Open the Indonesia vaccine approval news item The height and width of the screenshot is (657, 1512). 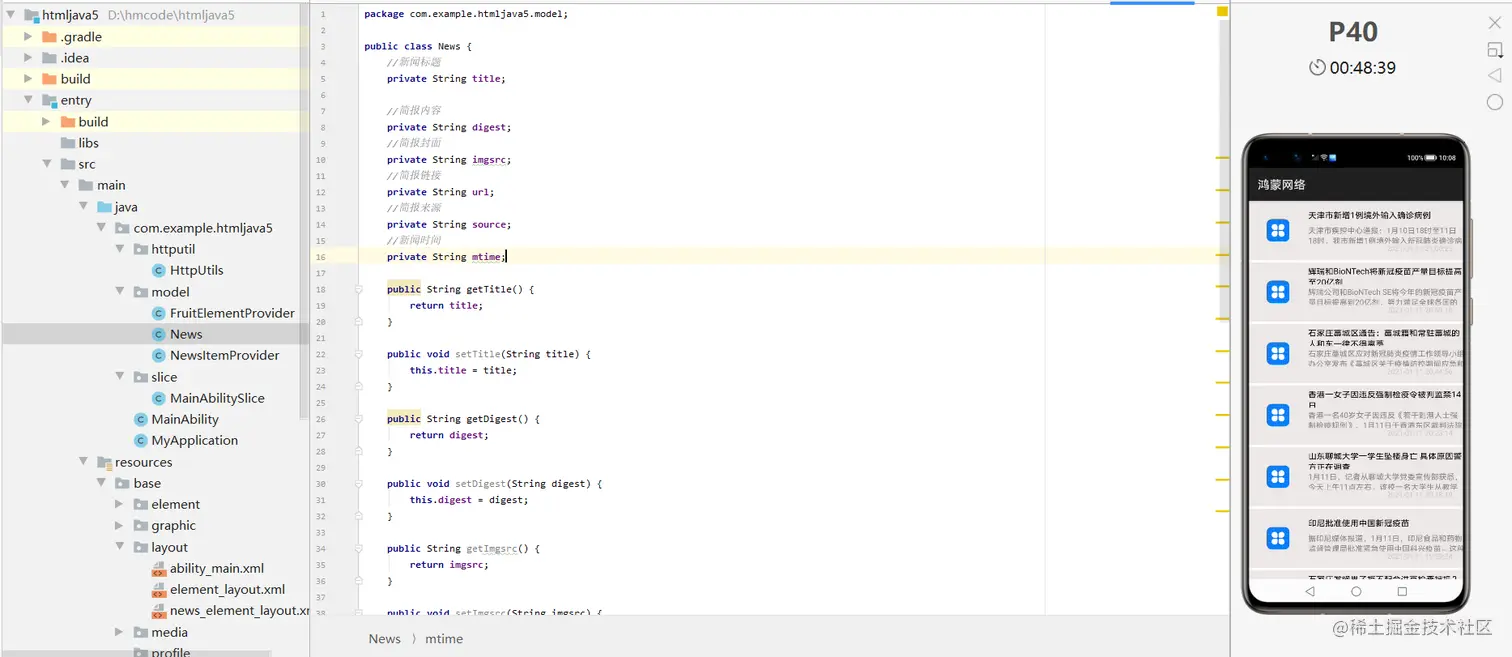[1356, 538]
